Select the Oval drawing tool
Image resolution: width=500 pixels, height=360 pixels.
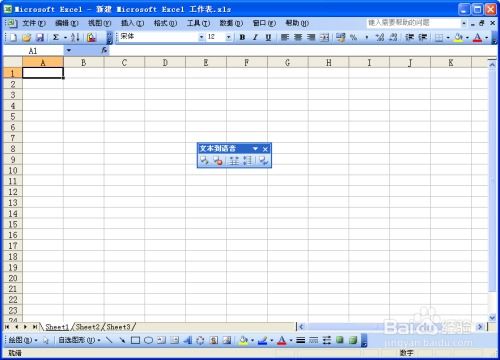[149, 340]
